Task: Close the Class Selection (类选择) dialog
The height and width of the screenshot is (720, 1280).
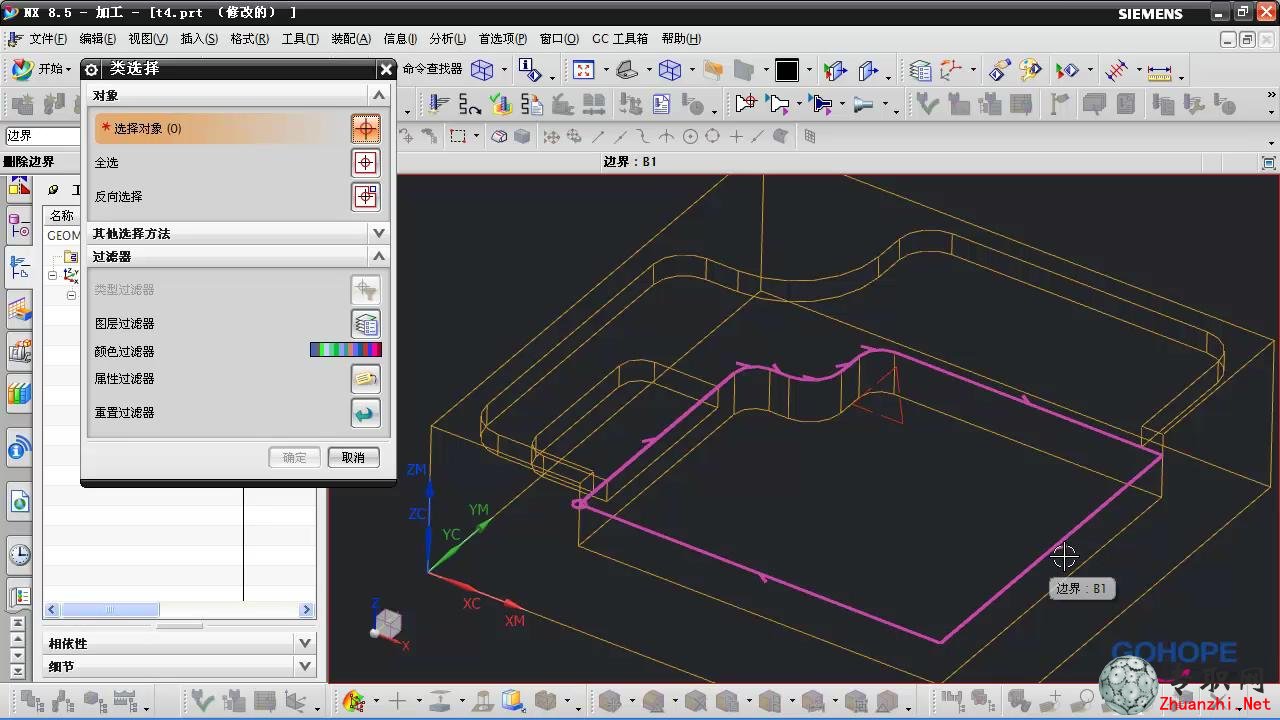Action: point(386,69)
